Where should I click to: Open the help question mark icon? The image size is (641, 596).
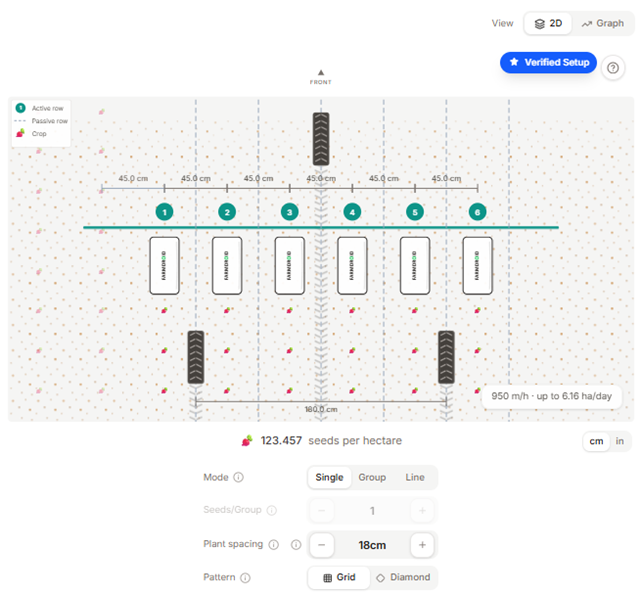pyautogui.click(x=612, y=68)
